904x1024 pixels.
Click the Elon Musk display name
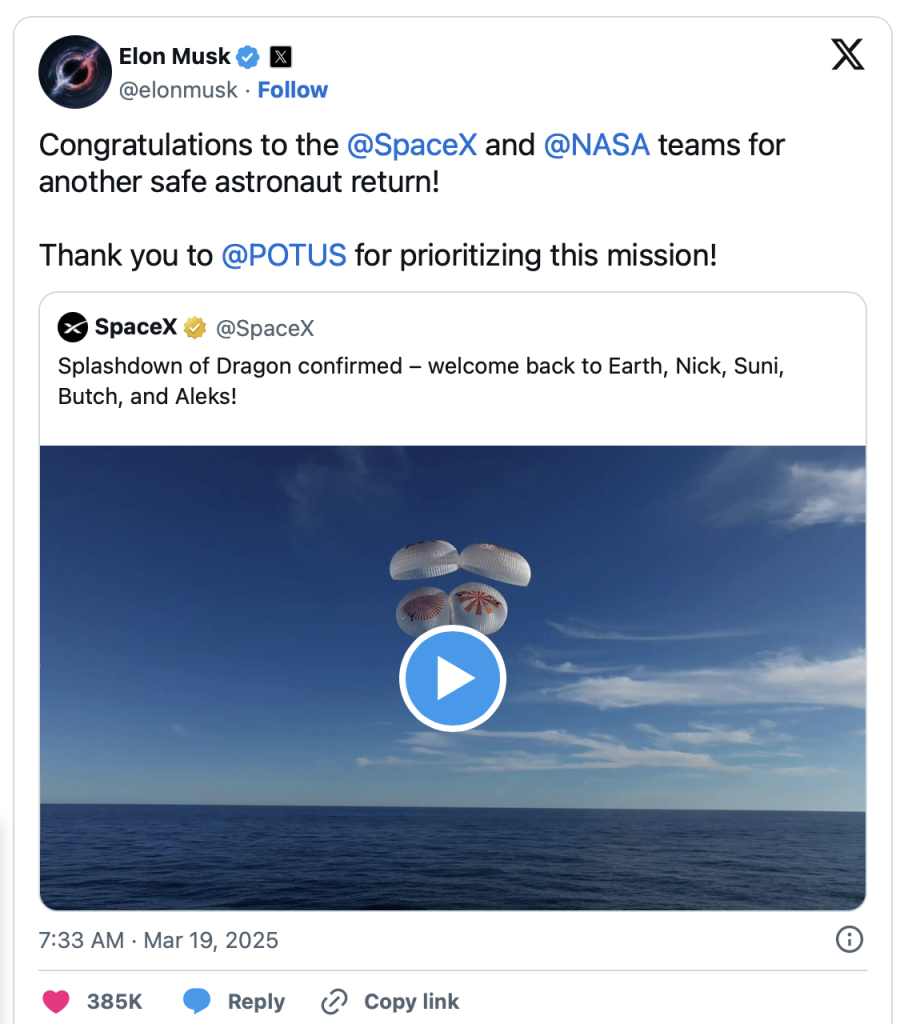pos(174,56)
